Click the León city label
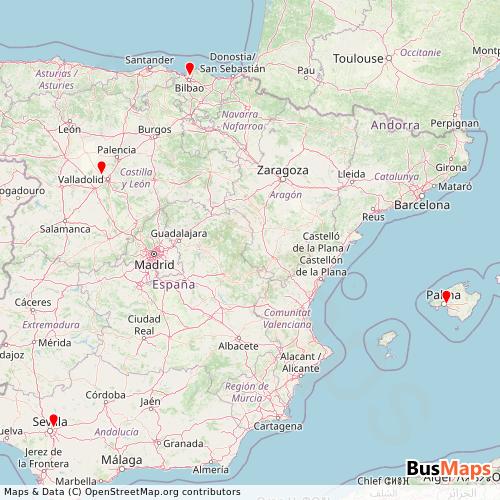The height and width of the screenshot is (500, 500). (69, 129)
